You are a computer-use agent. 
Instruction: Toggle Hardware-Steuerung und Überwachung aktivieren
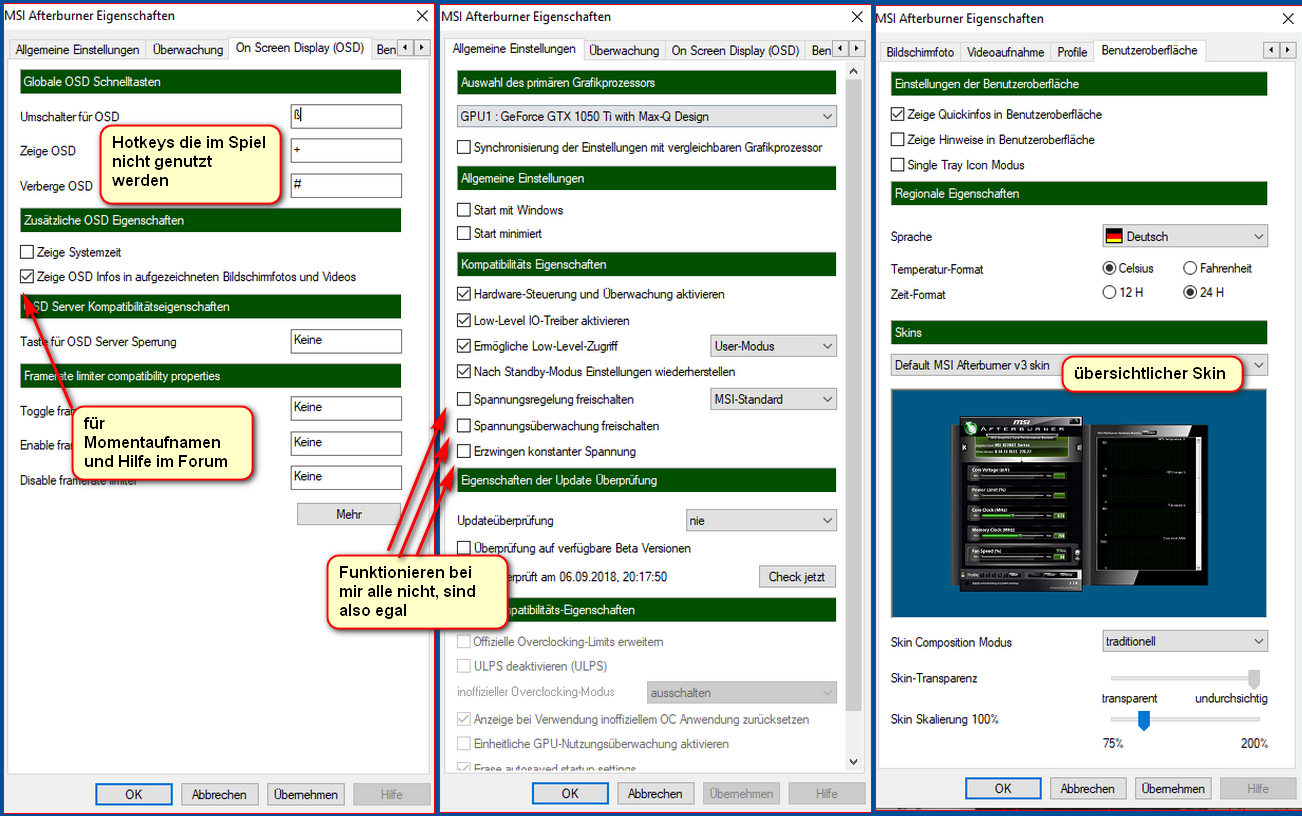click(464, 294)
